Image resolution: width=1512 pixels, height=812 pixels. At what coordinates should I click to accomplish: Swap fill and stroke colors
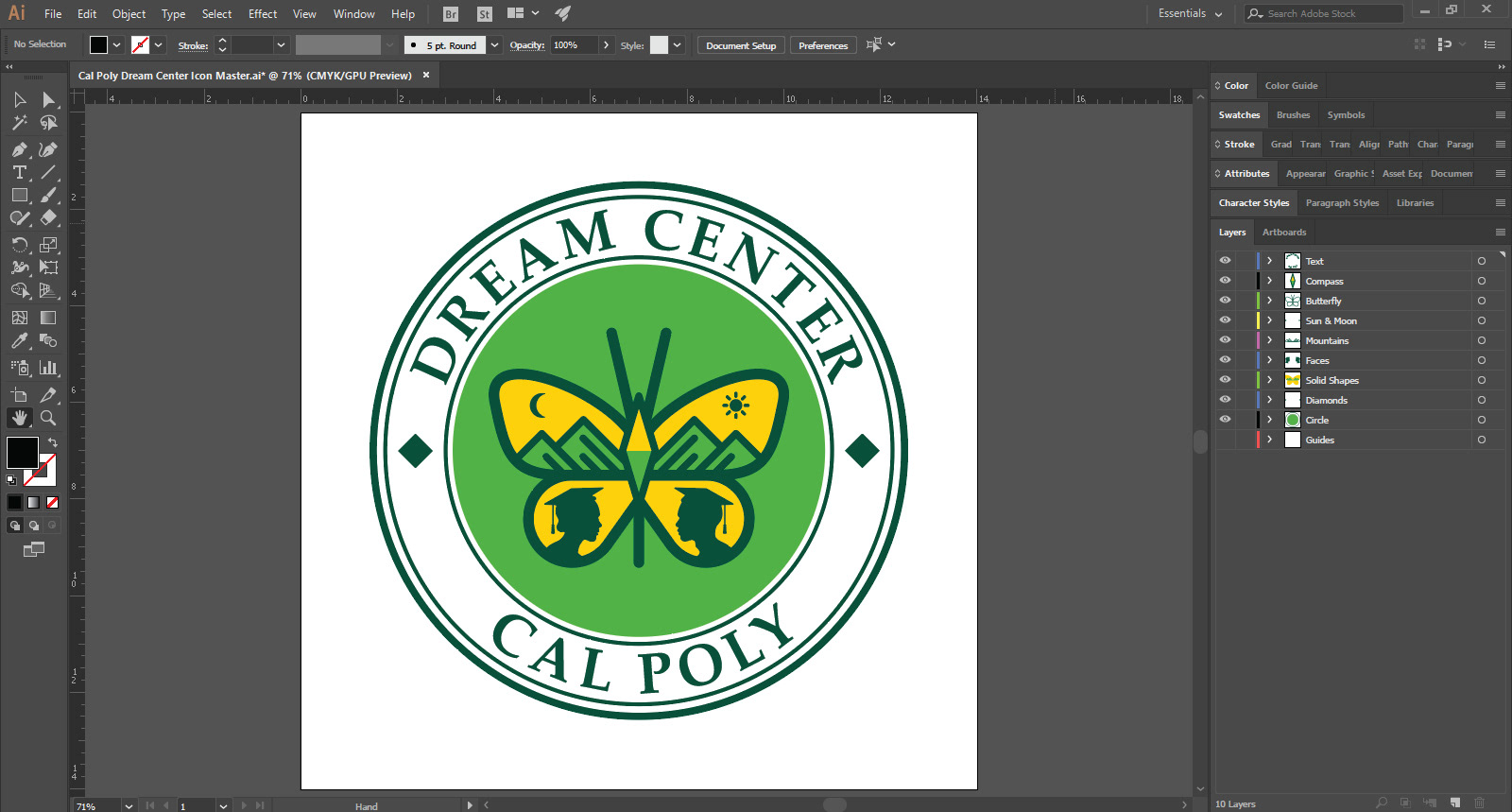coord(53,442)
